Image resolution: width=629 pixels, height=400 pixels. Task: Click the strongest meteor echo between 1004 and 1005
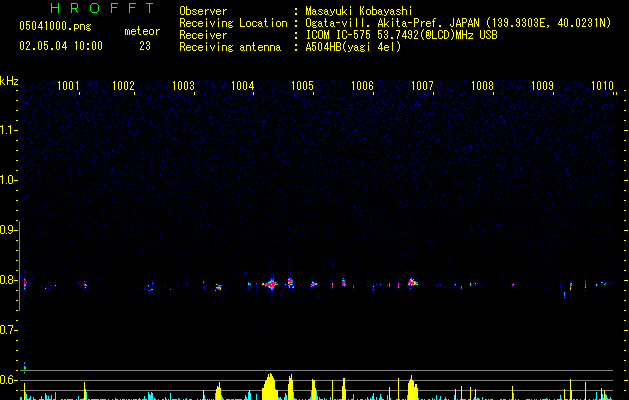(x=271, y=284)
